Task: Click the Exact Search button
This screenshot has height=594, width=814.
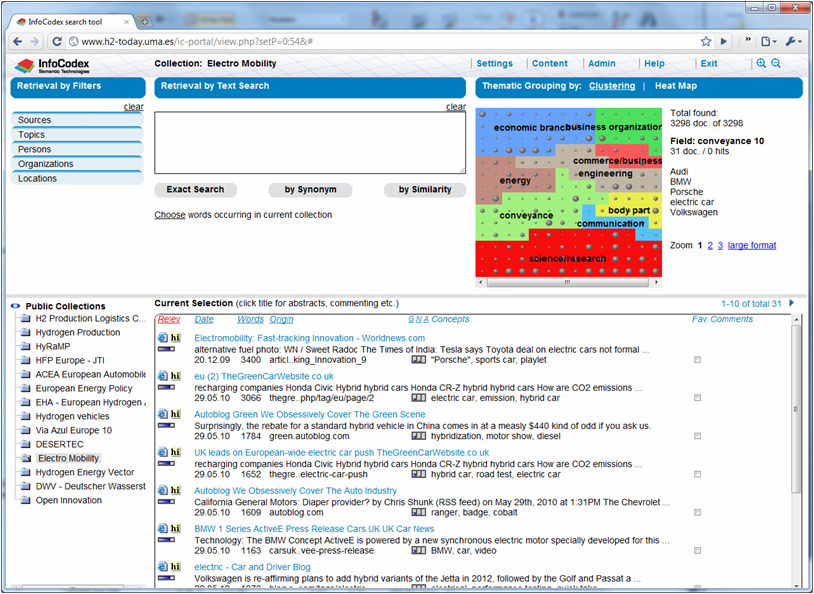Action: click(x=195, y=190)
